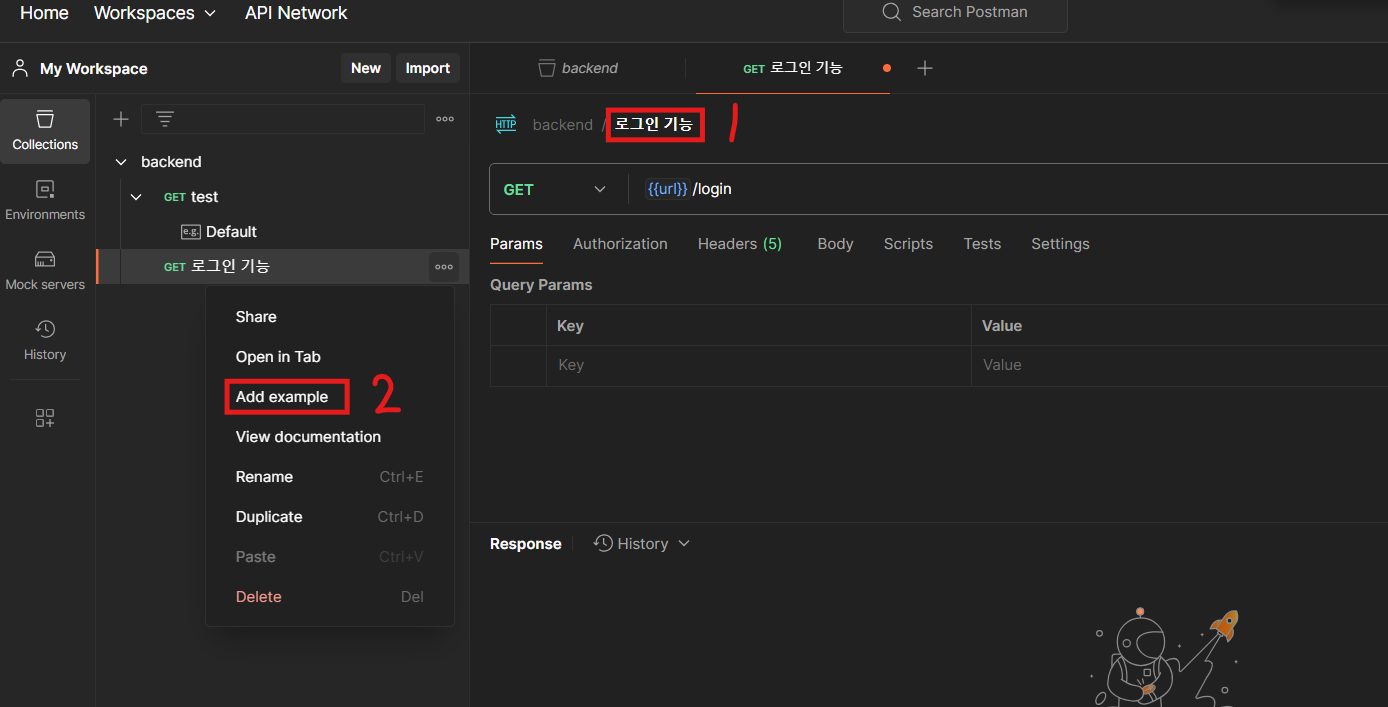
Task: Click the New button
Action: pyautogui.click(x=366, y=68)
